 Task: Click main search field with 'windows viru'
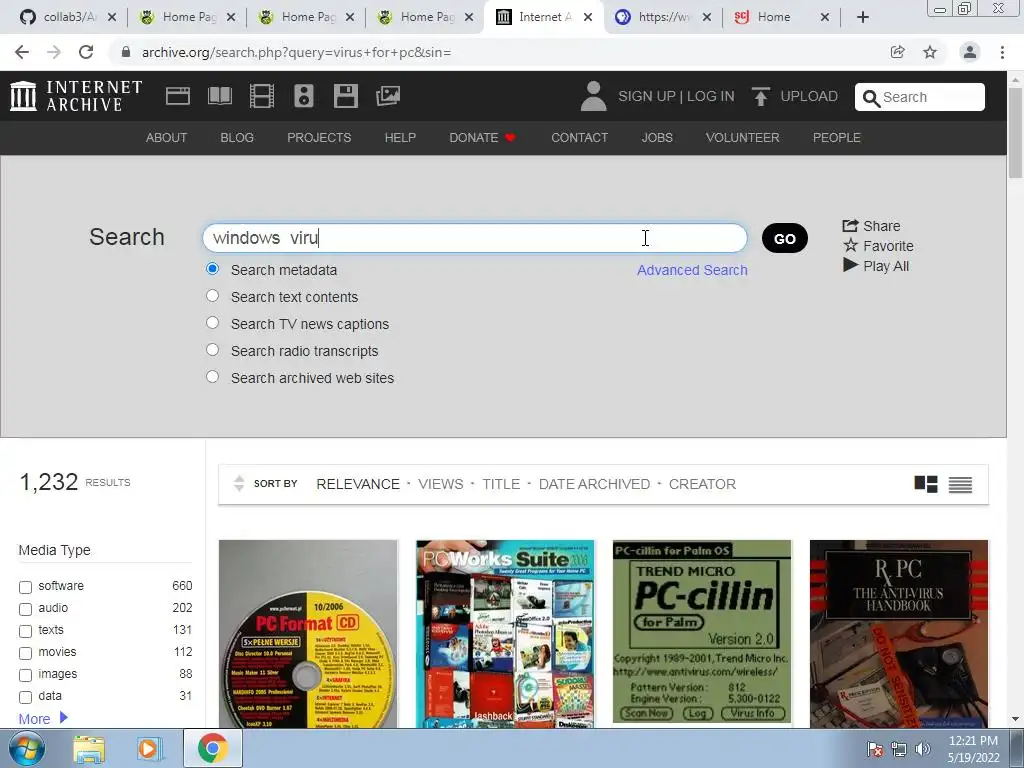click(x=475, y=238)
